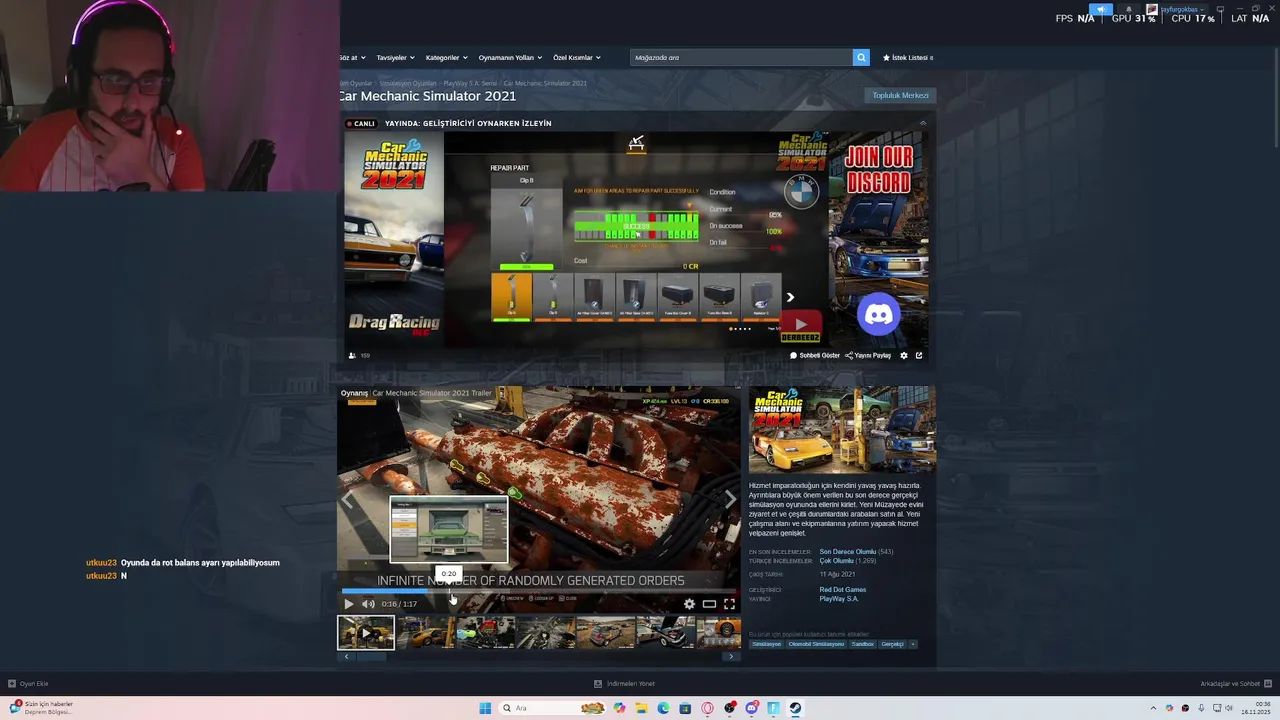
Task: Click the broadcast viewer count icon
Action: (x=352, y=355)
